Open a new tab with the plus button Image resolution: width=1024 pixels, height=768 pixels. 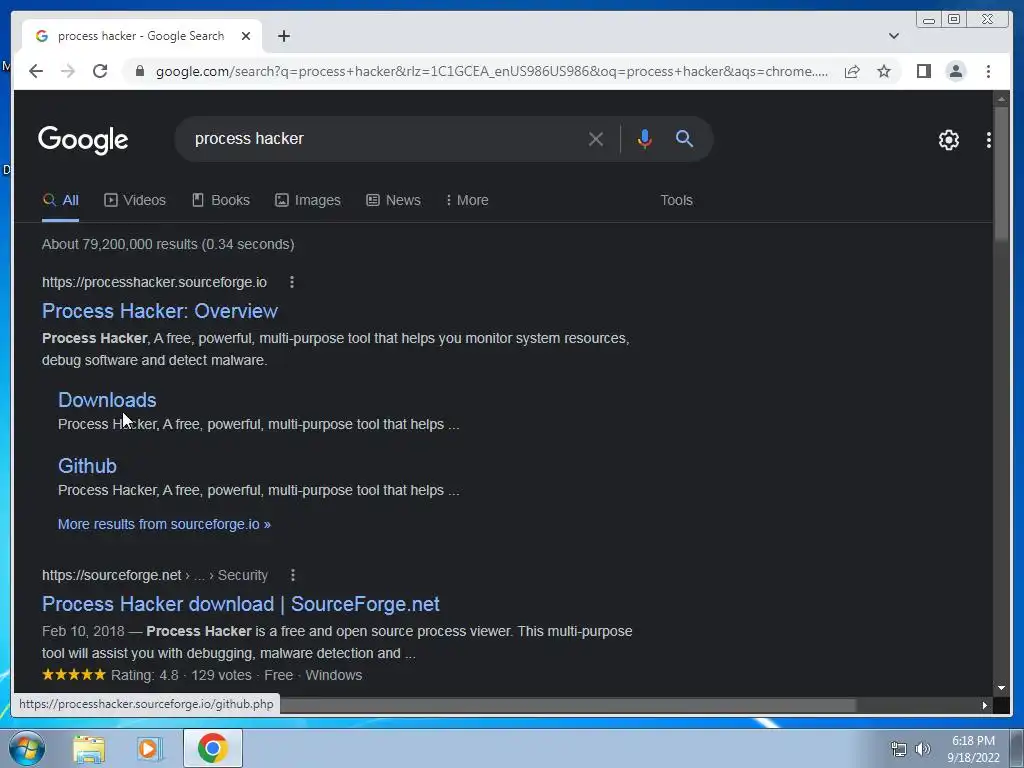pos(283,36)
